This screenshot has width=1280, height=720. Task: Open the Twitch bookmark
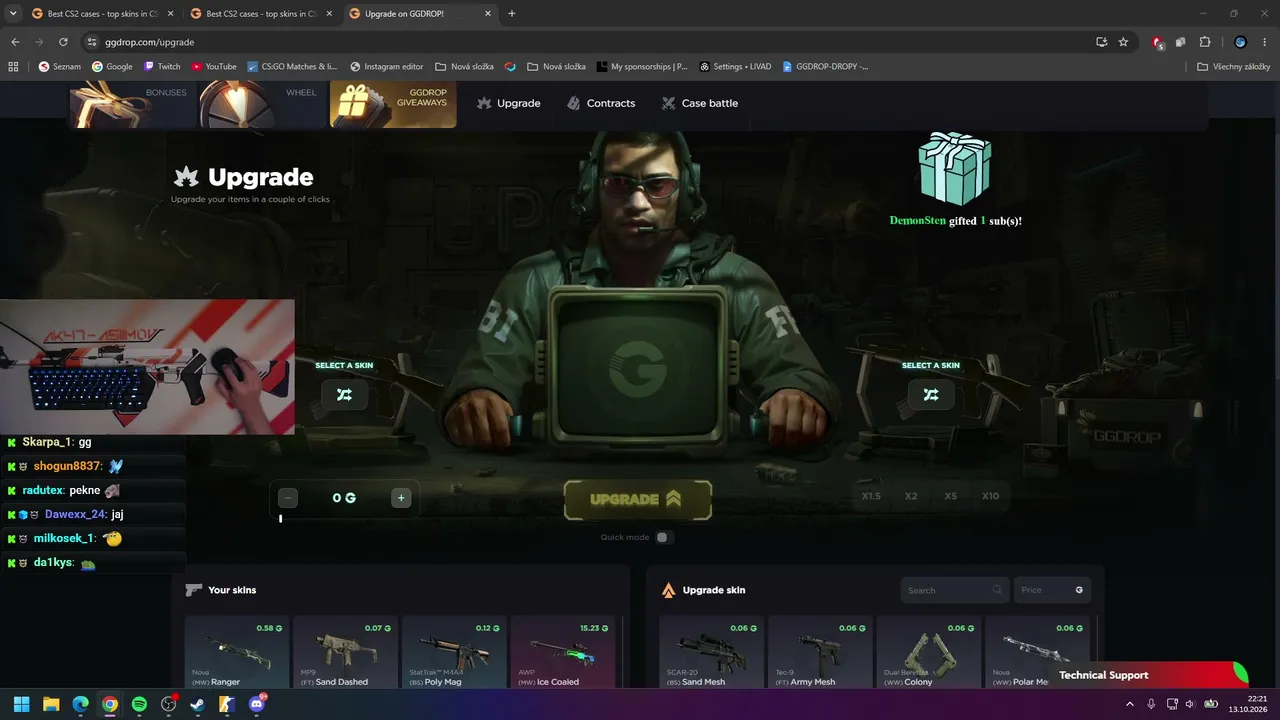[x=162, y=67]
